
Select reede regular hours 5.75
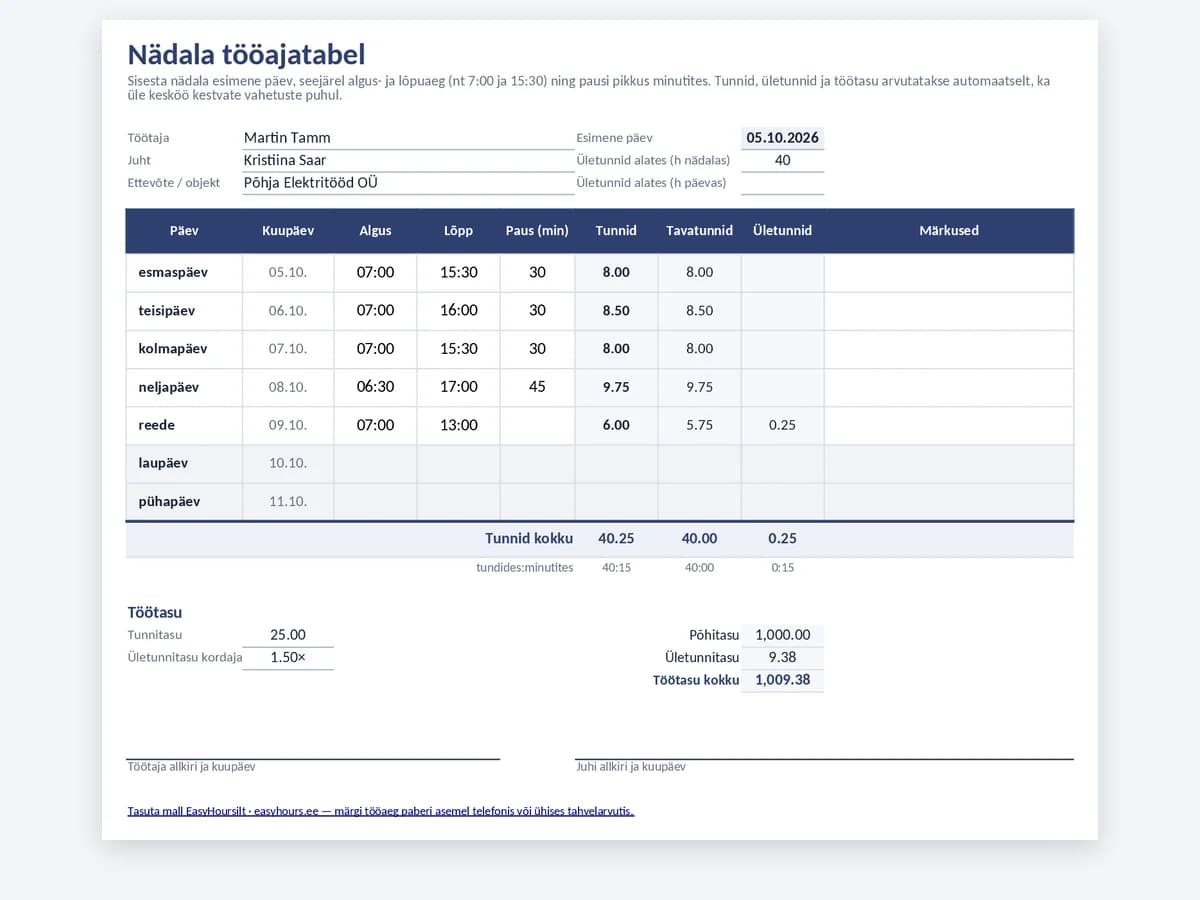[700, 425]
